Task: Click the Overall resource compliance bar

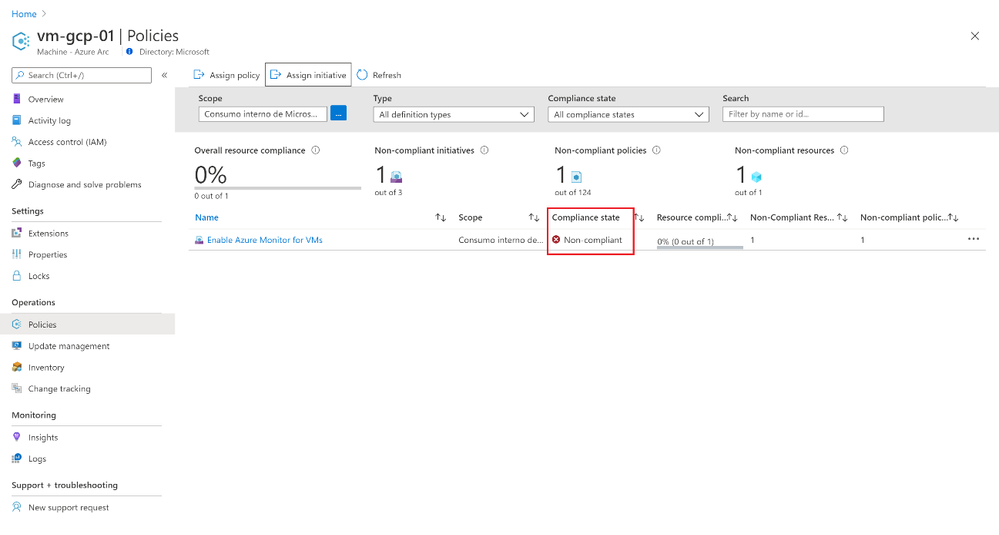Action: pyautogui.click(x=278, y=188)
